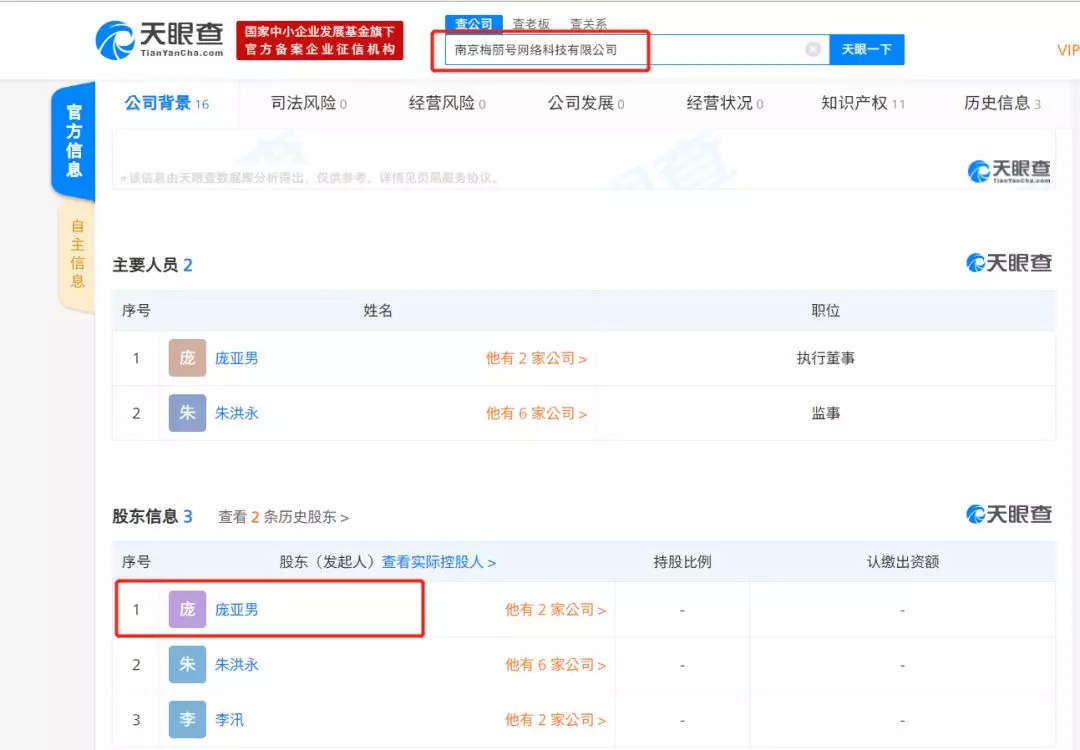The width and height of the screenshot is (1080, 750).
Task: Expand 他有 2 家公司 for shareholder 李汛
Action: coord(555,720)
